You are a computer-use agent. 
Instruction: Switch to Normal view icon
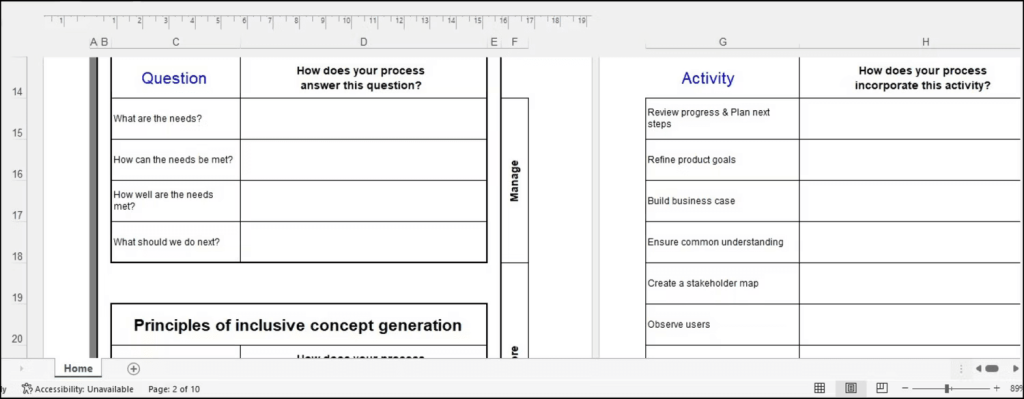820,388
